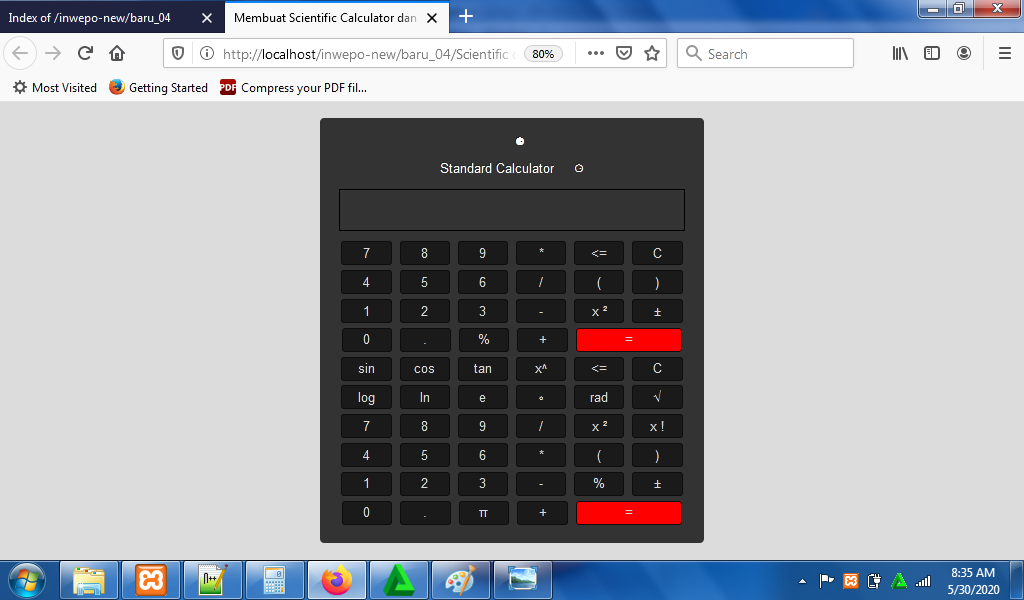
Task: Click the tan button
Action: point(483,369)
